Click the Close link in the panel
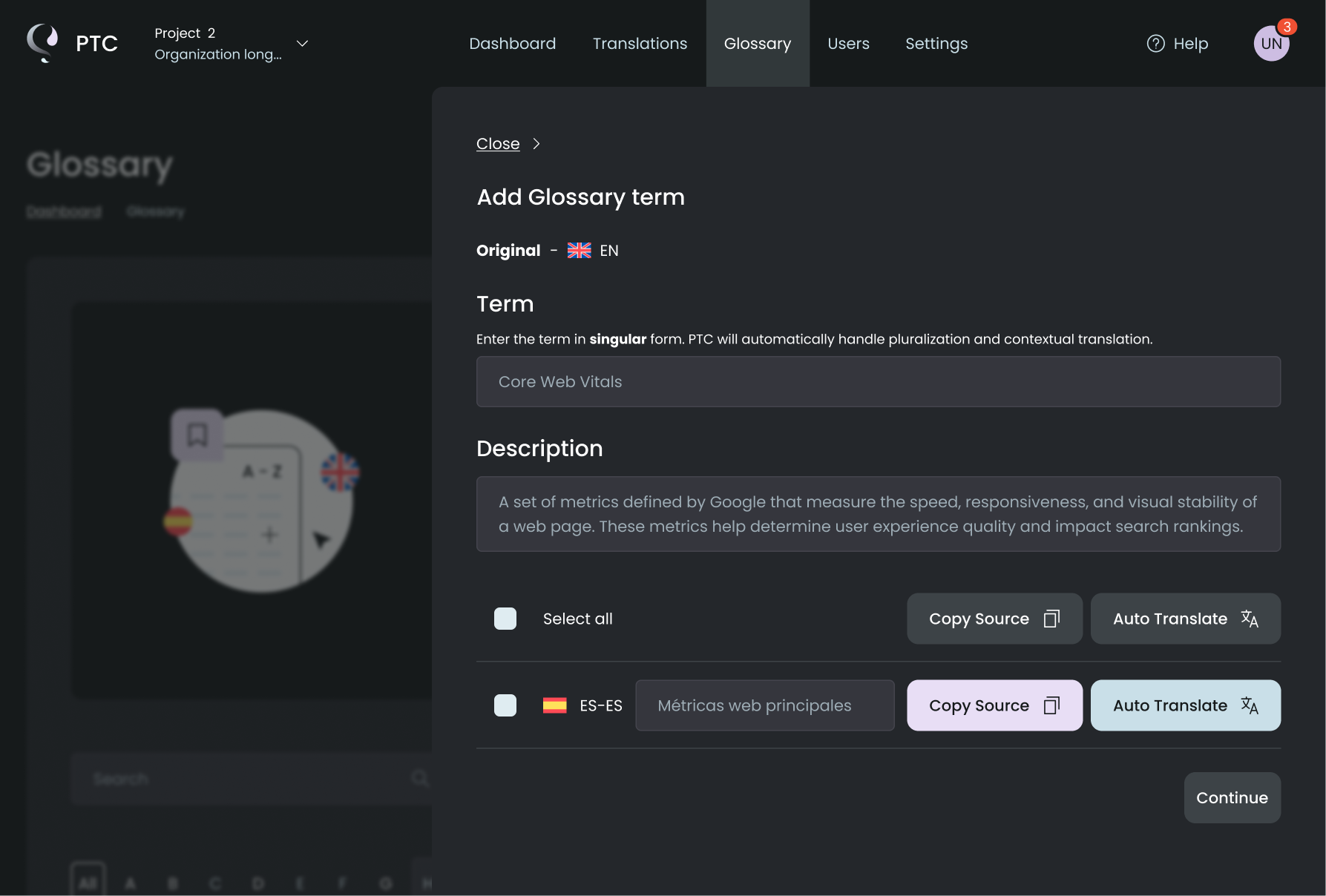The image size is (1326, 896). [498, 144]
